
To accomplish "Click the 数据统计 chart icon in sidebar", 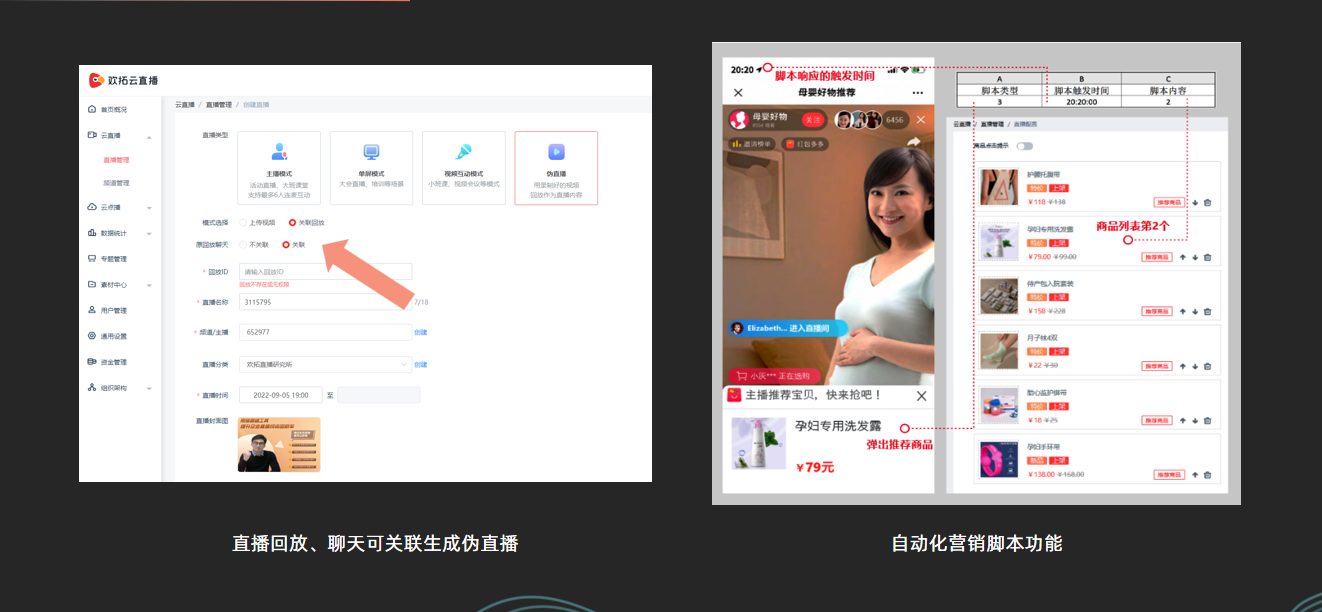I will 92,233.
